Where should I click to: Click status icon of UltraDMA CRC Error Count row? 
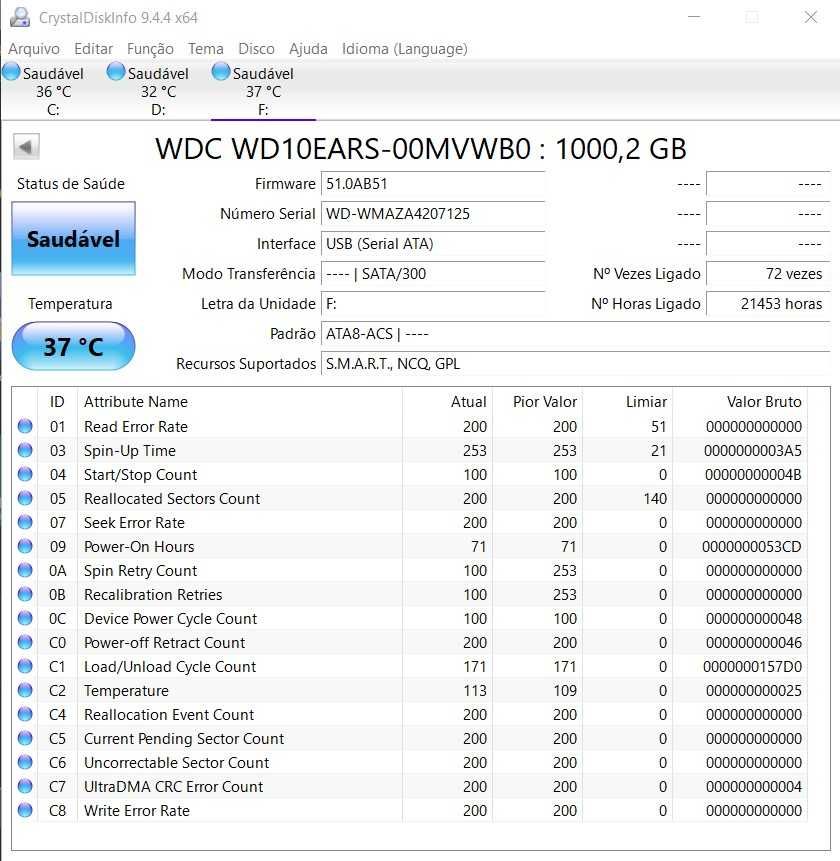point(25,786)
